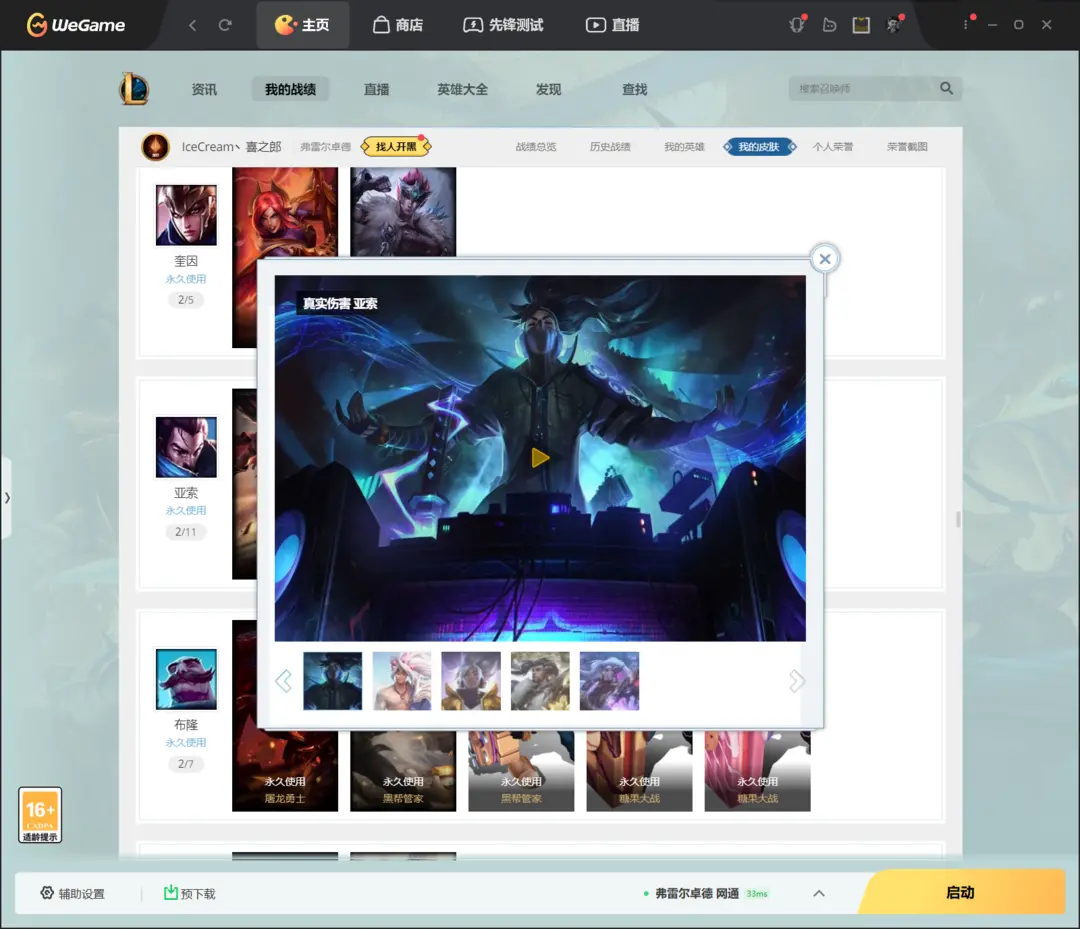This screenshot has width=1080, height=929.
Task: Switch to the 个人荣誉 sub-tab
Action: [x=833, y=147]
